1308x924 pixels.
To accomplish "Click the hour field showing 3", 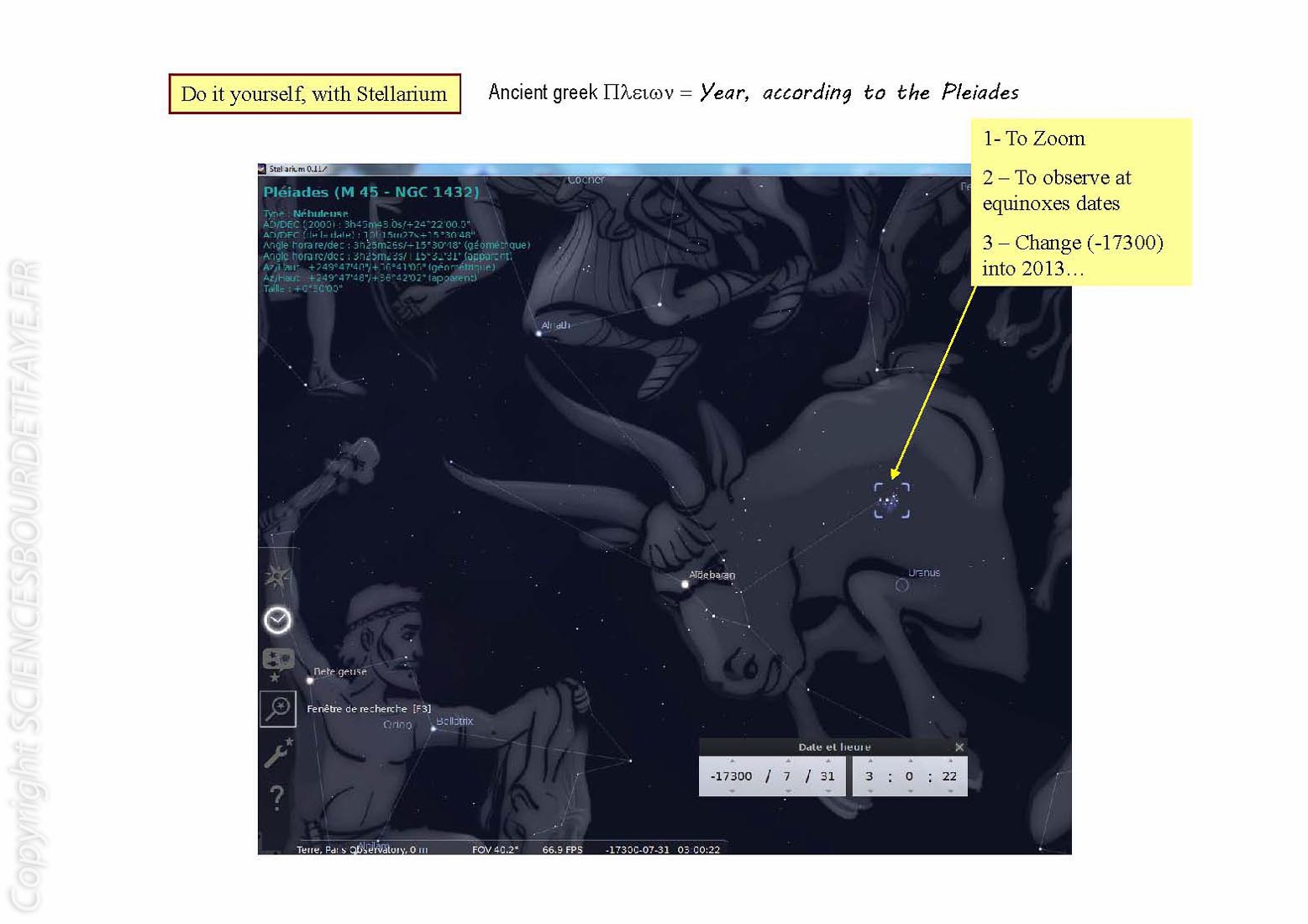I will 869,776.
